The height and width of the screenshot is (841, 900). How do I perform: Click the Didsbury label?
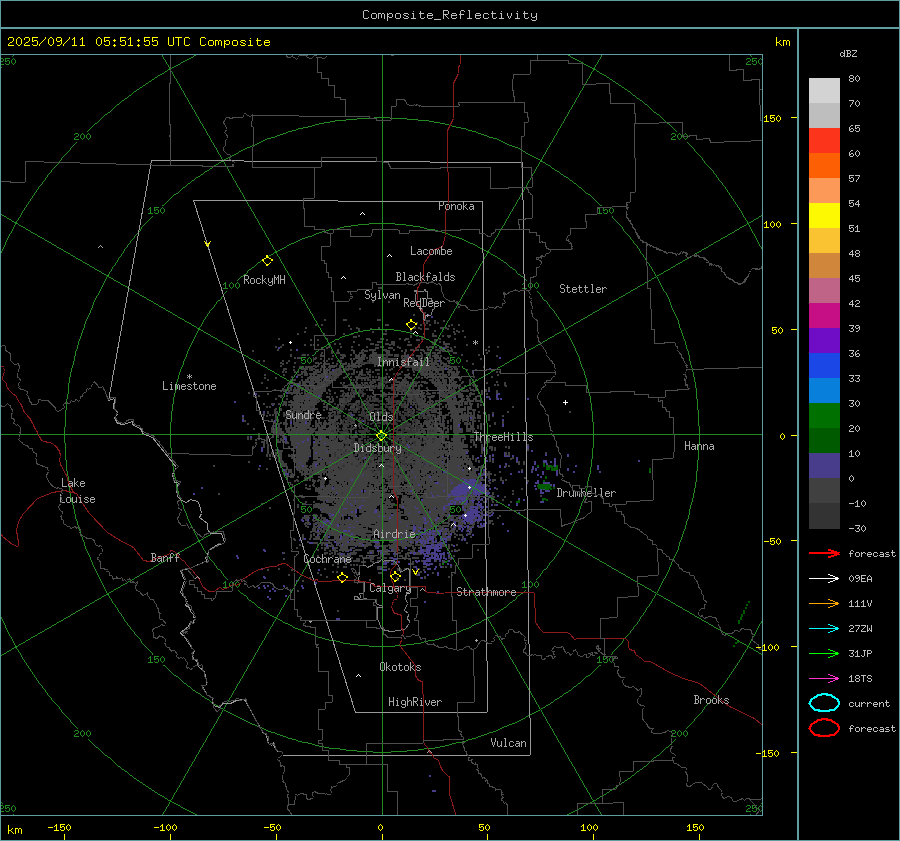377,448
